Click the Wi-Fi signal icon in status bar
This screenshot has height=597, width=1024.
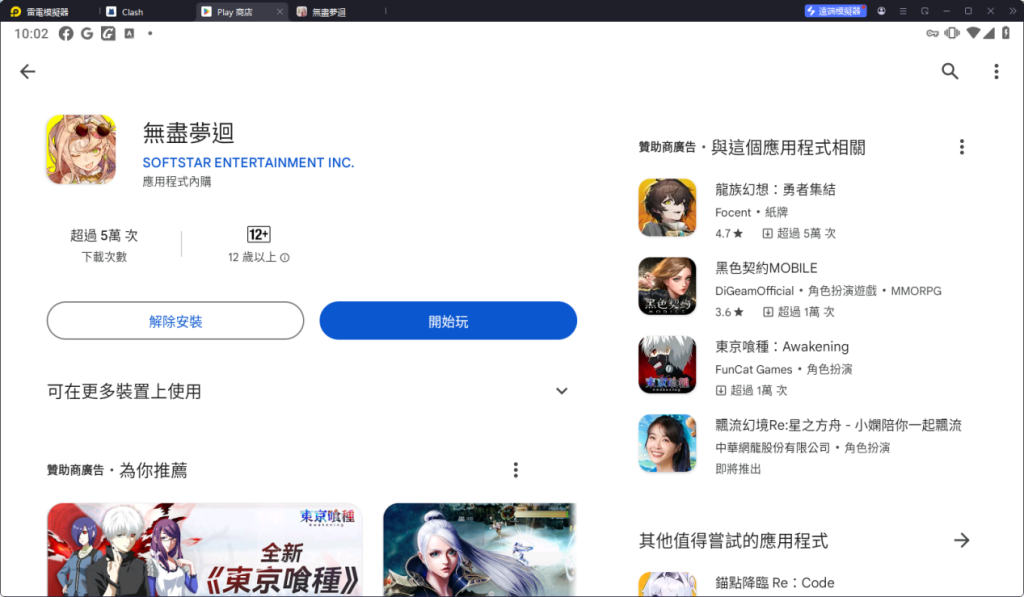point(973,33)
